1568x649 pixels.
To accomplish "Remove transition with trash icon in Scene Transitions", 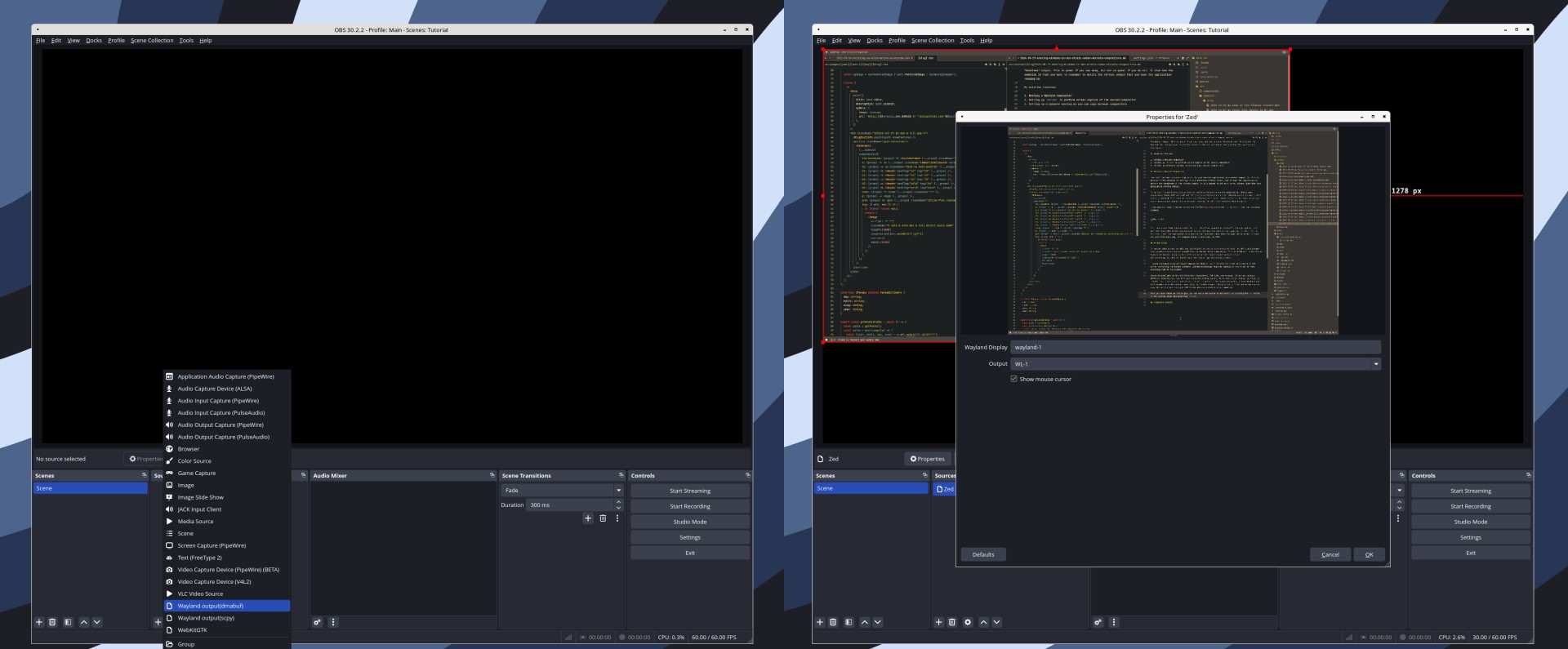I will coord(603,518).
